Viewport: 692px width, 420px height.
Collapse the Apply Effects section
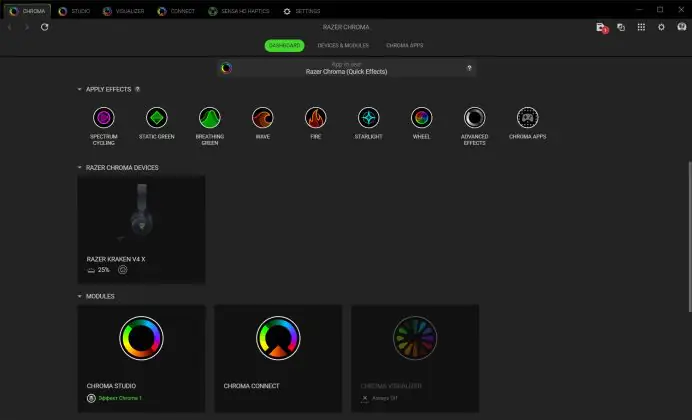[x=79, y=89]
